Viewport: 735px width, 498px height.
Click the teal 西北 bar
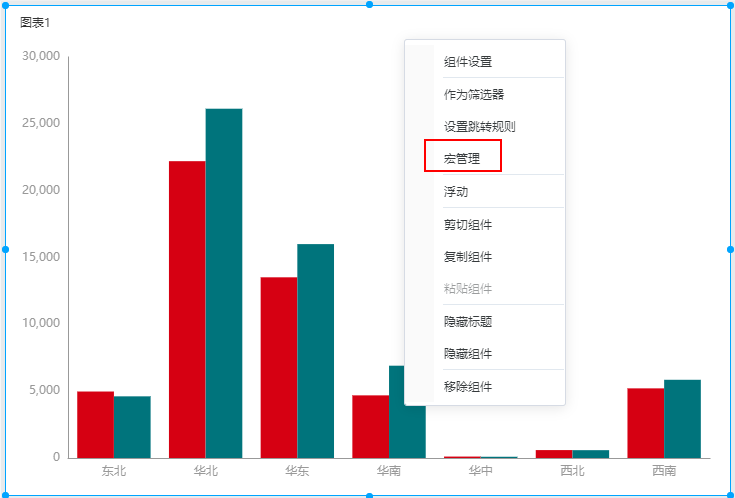(x=591, y=454)
